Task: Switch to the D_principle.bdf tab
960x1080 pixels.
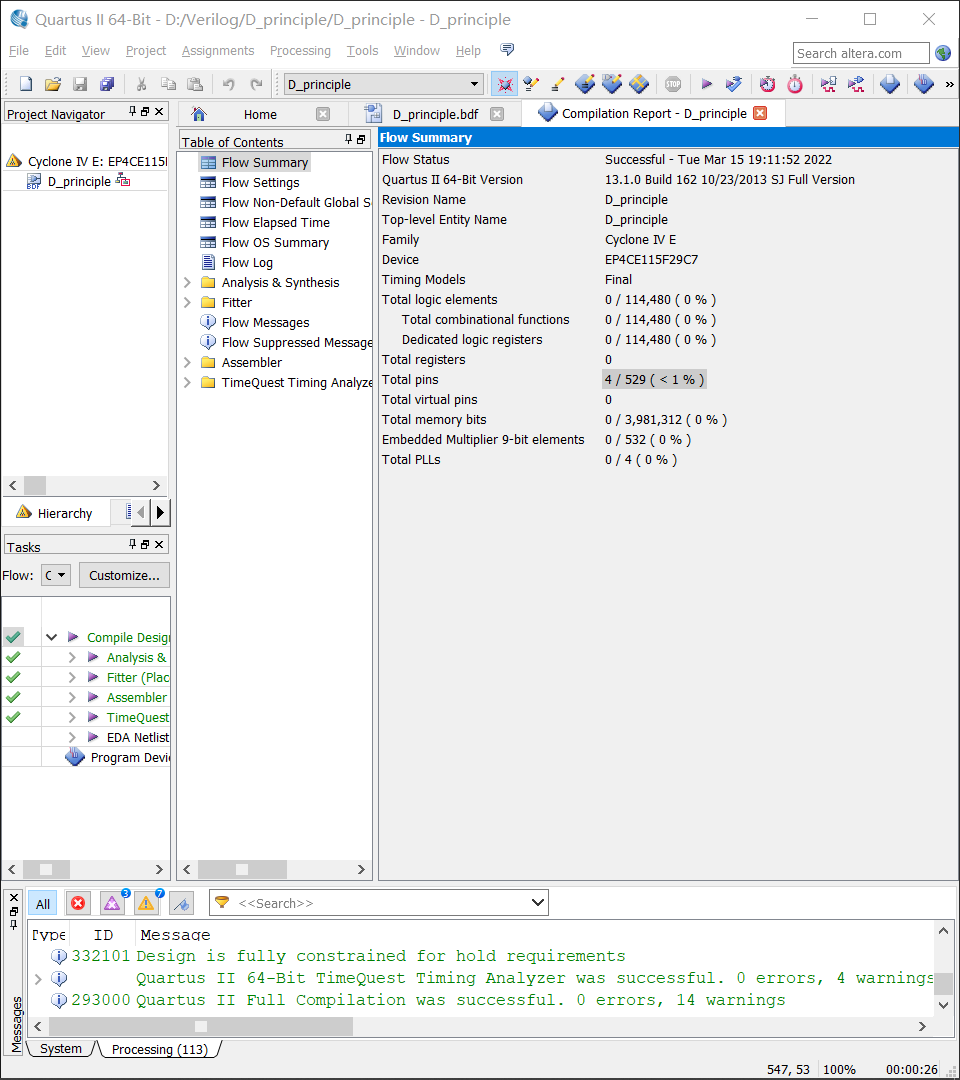Action: pos(435,114)
